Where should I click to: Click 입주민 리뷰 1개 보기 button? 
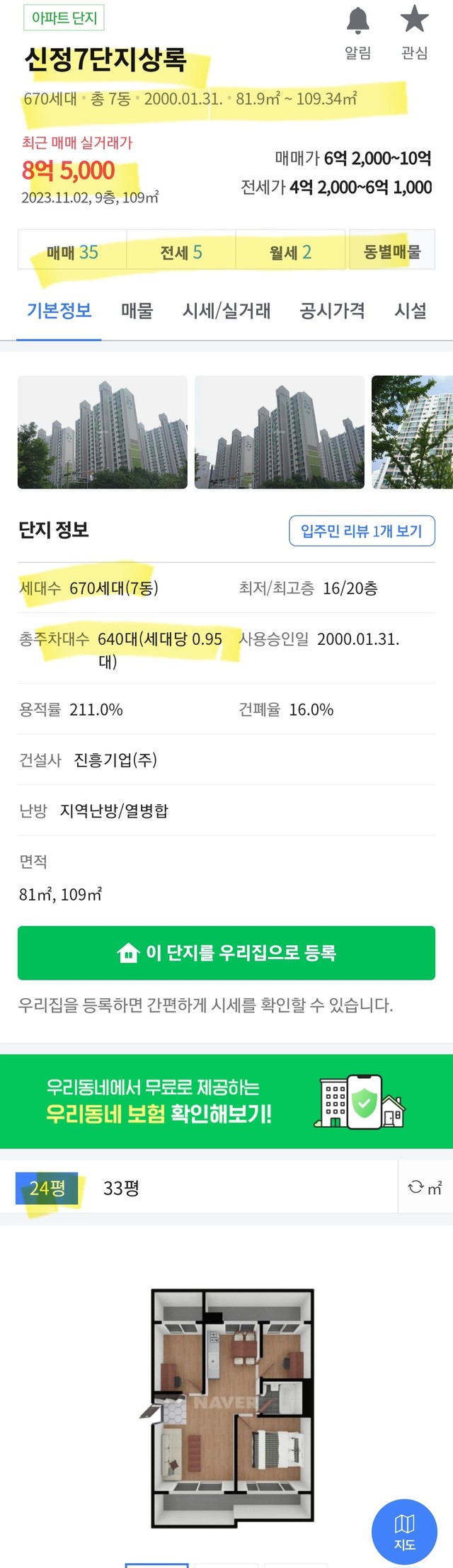tap(362, 531)
